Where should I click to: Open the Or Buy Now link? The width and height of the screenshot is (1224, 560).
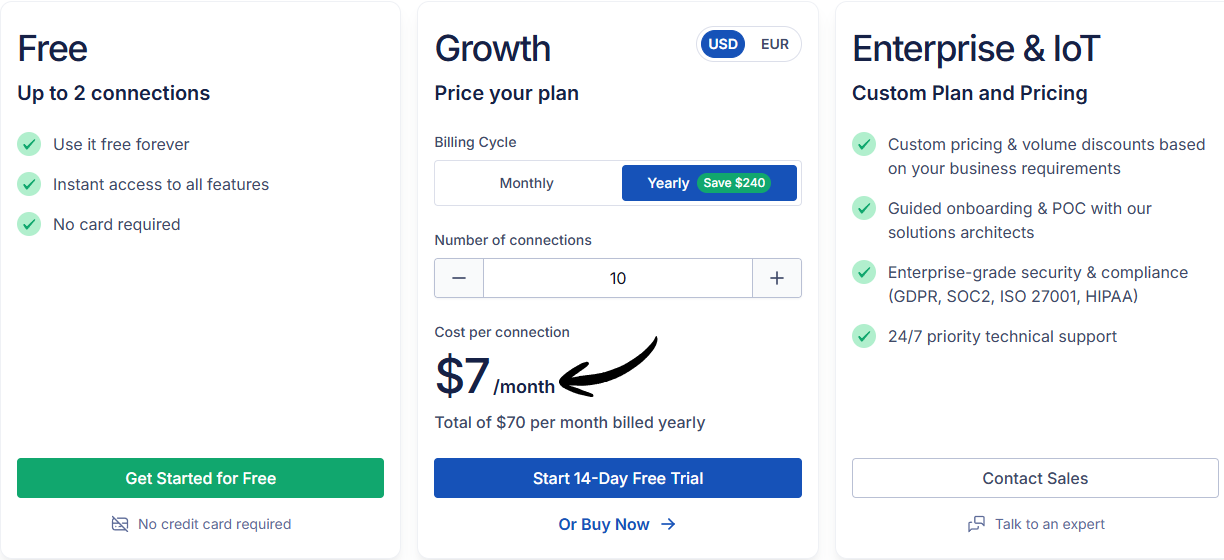coord(604,524)
